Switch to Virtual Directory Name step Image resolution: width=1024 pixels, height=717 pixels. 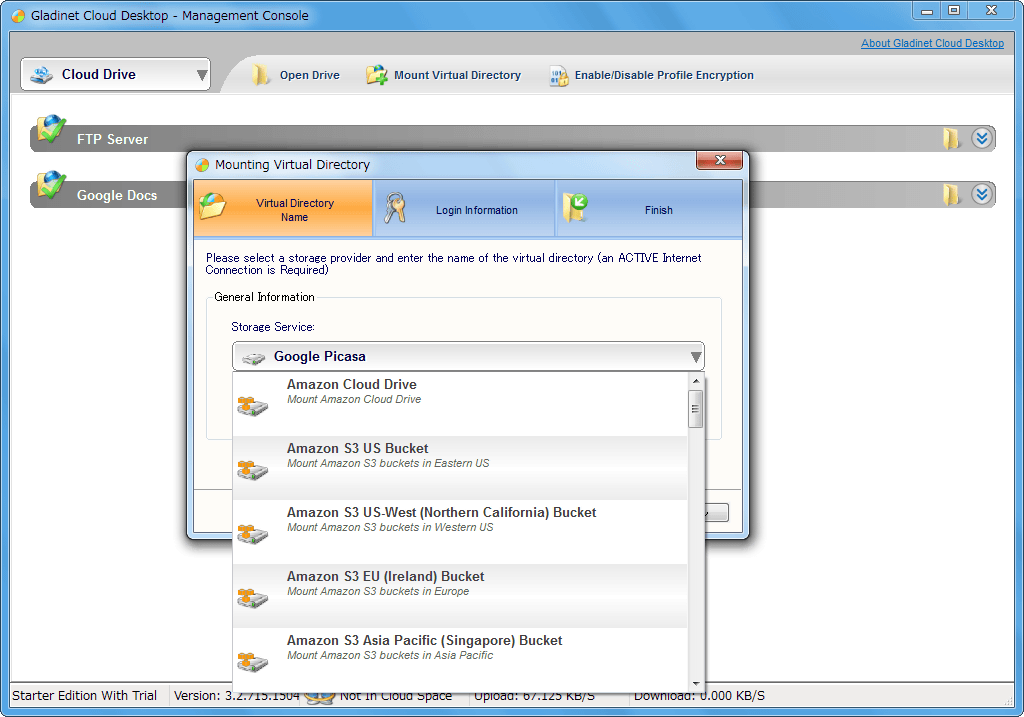click(283, 209)
